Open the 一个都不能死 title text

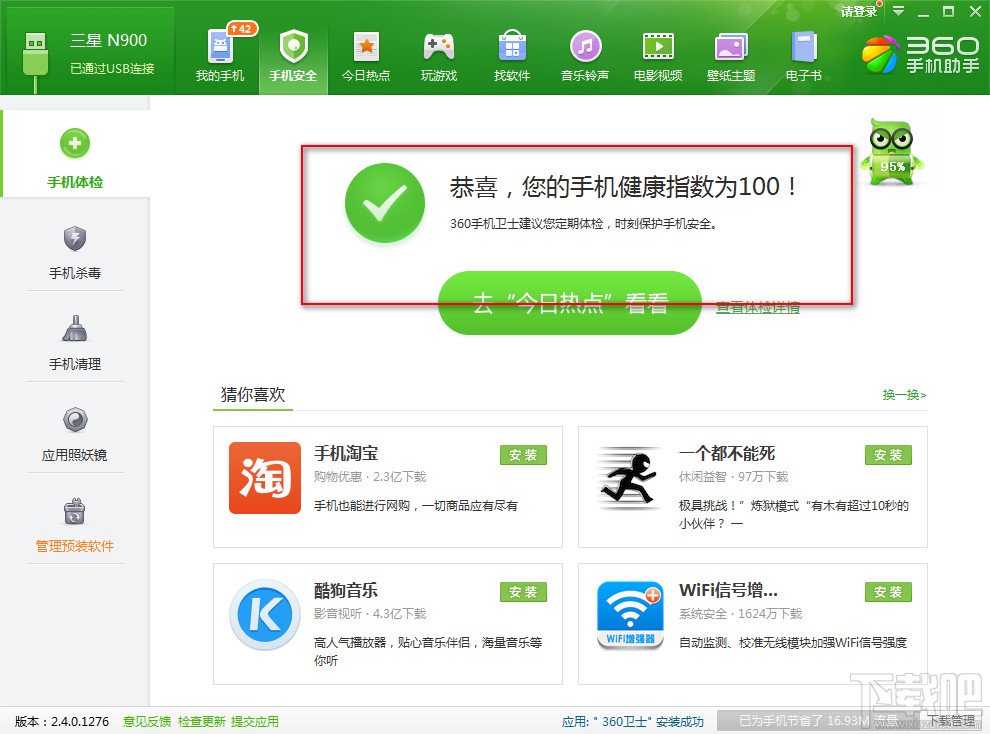click(x=727, y=453)
